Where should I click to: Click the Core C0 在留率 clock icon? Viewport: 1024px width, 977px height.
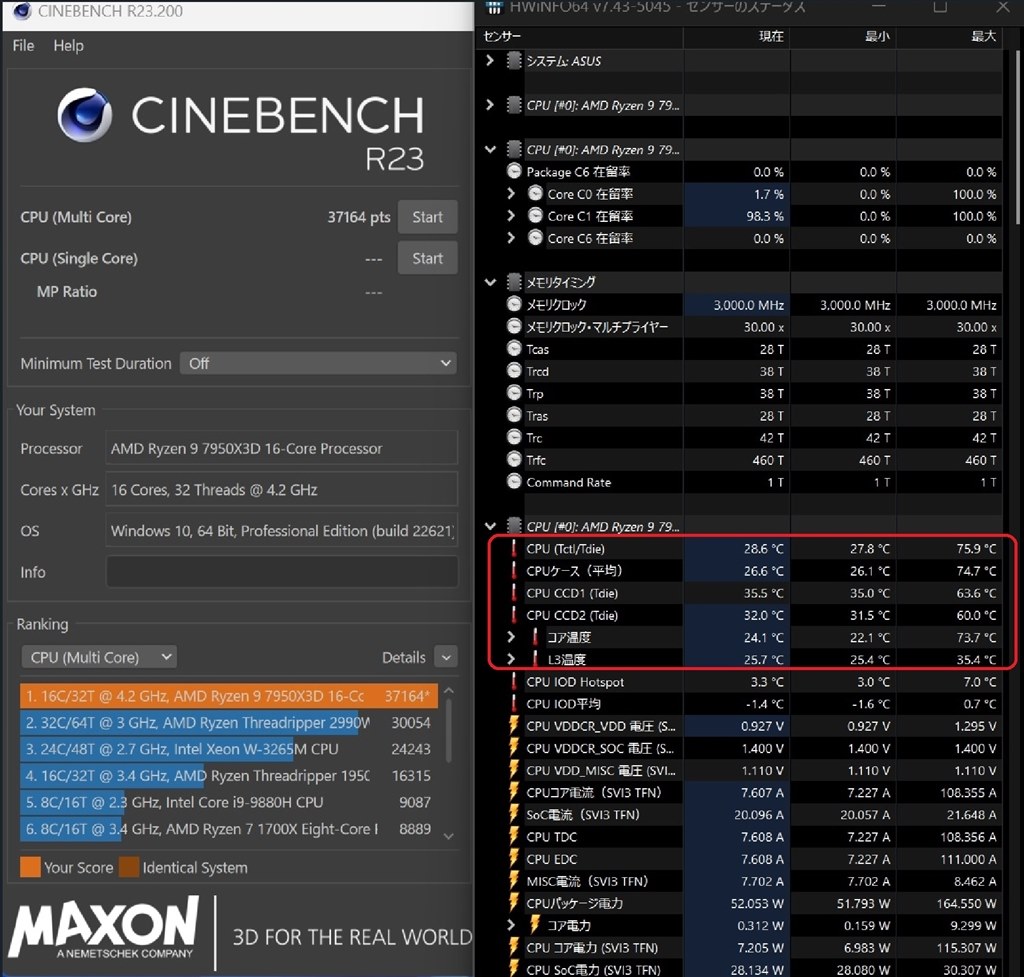coord(536,194)
